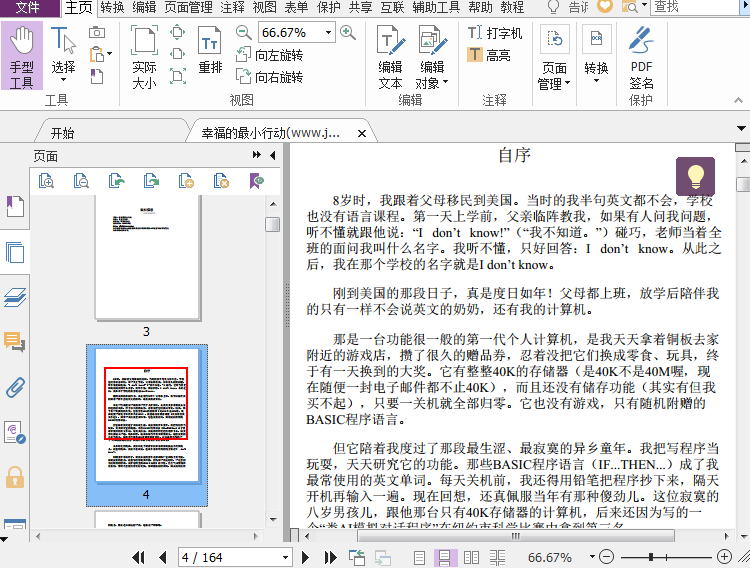
Task: Enable facing pages view mode
Action: click(x=471, y=557)
